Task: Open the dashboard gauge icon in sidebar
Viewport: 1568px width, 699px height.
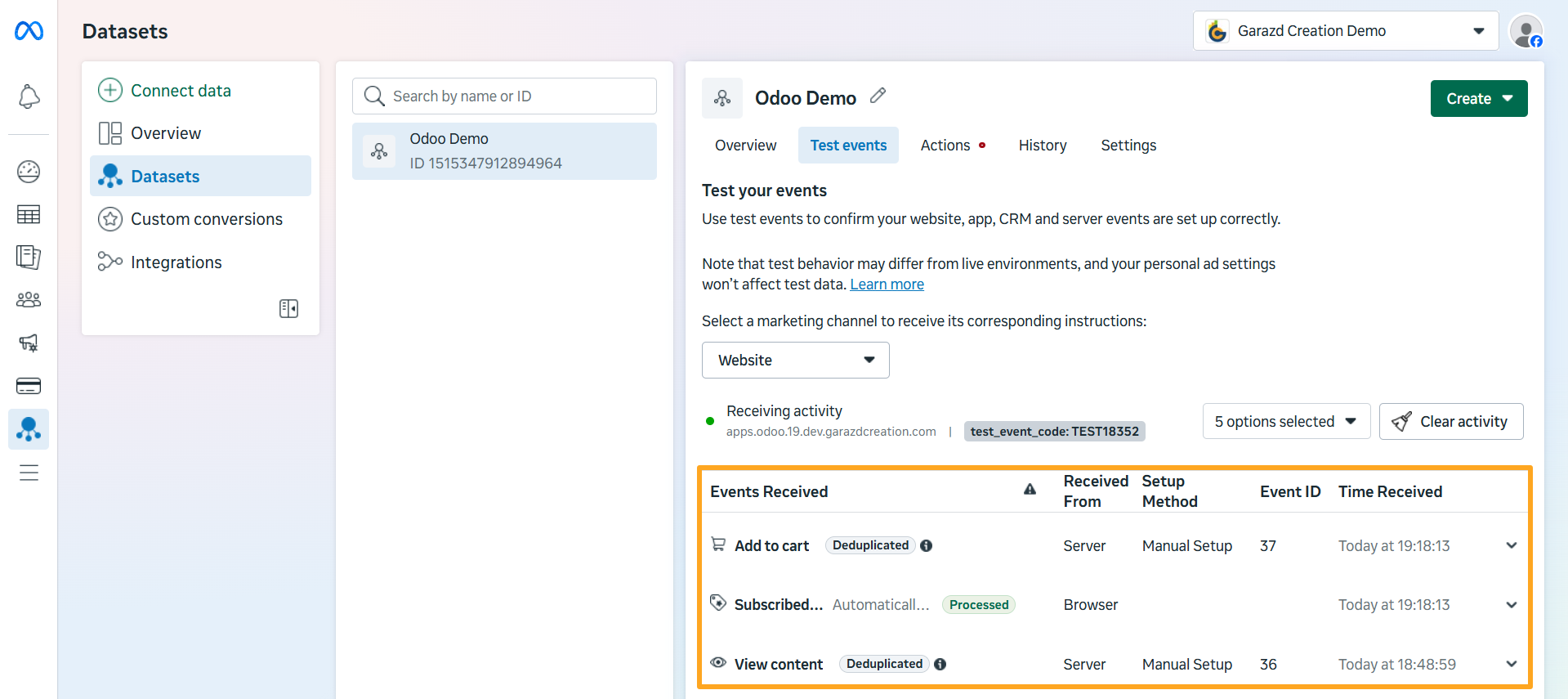Action: [29, 172]
